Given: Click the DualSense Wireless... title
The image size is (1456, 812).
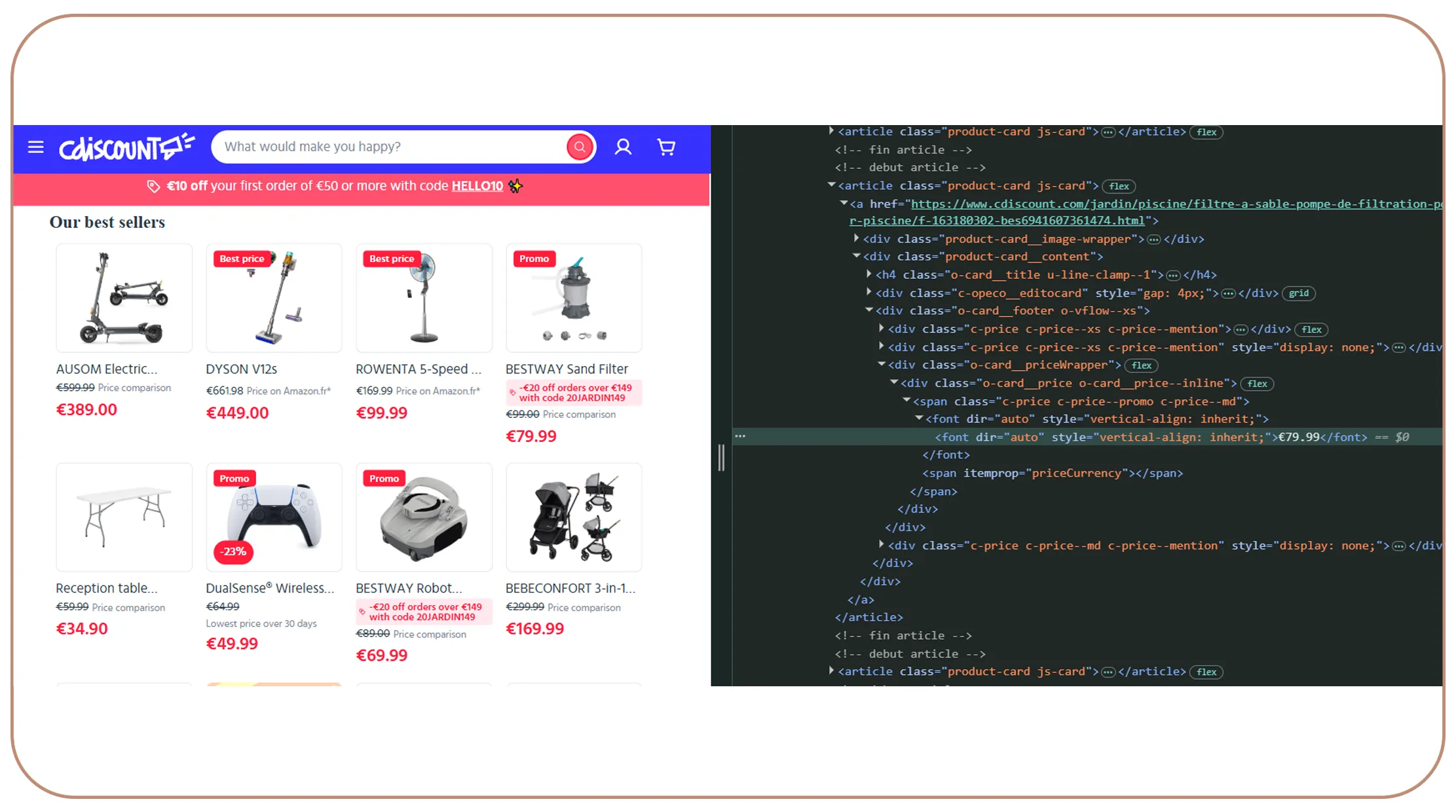Looking at the screenshot, I should tap(270, 589).
